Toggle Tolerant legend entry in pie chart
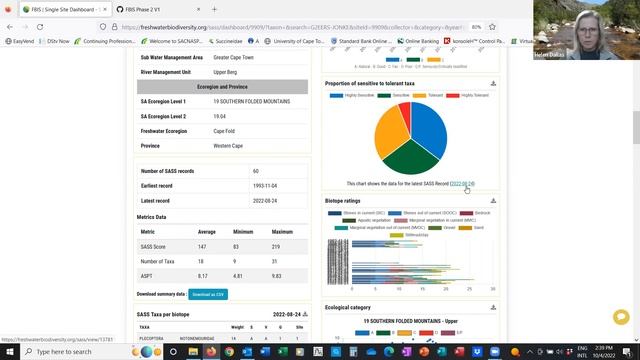 pyautogui.click(x=428, y=96)
